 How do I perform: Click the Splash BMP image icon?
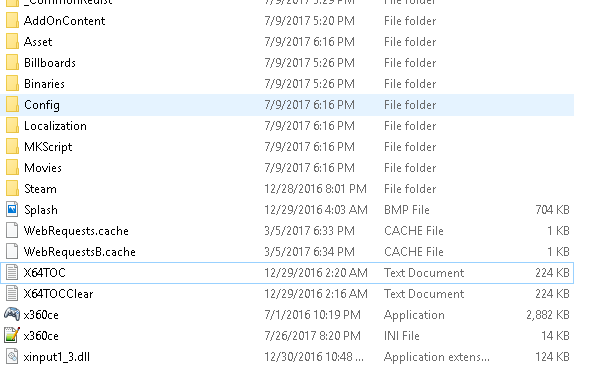coord(12,209)
